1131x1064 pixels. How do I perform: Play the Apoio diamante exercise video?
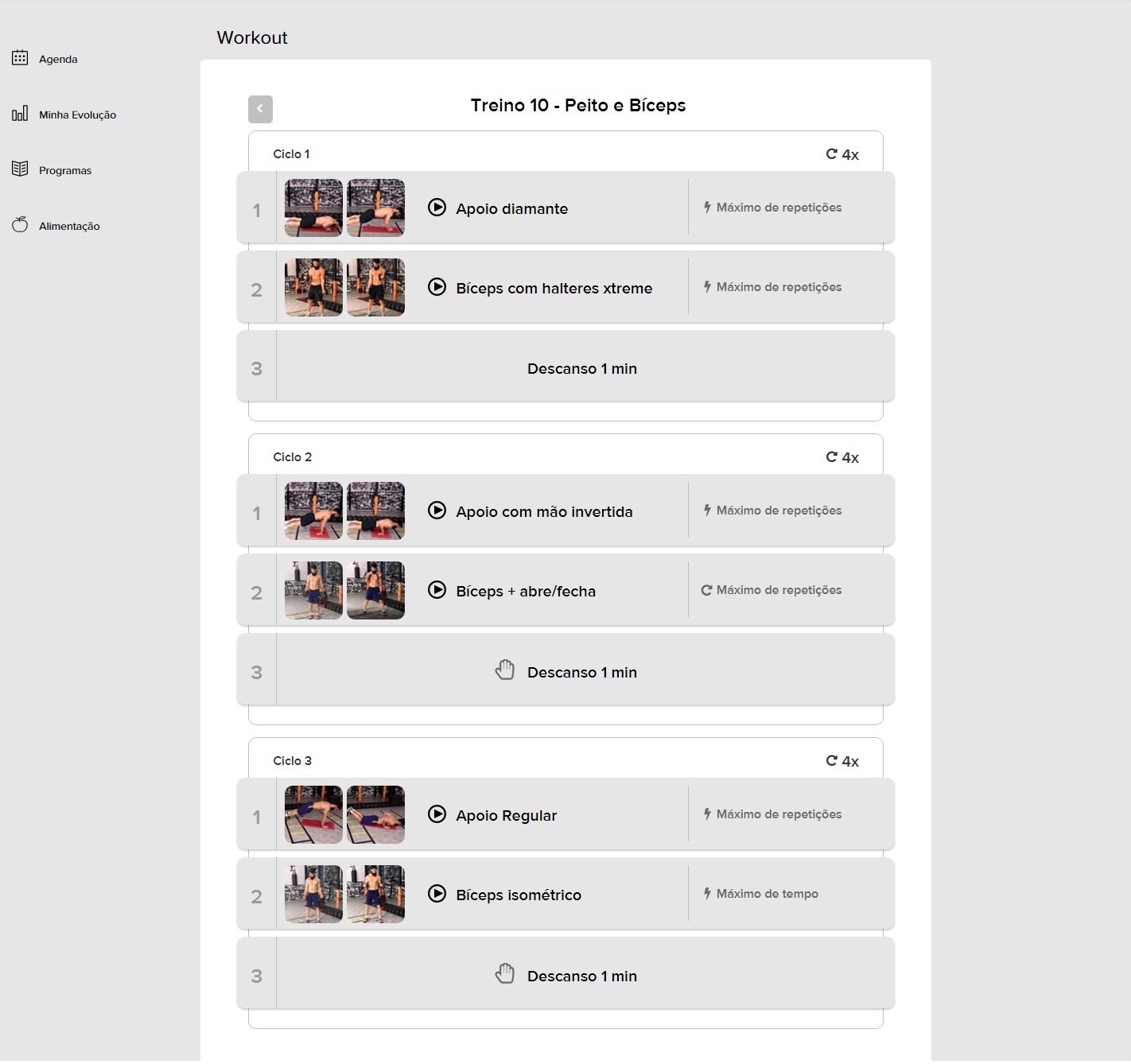point(437,208)
